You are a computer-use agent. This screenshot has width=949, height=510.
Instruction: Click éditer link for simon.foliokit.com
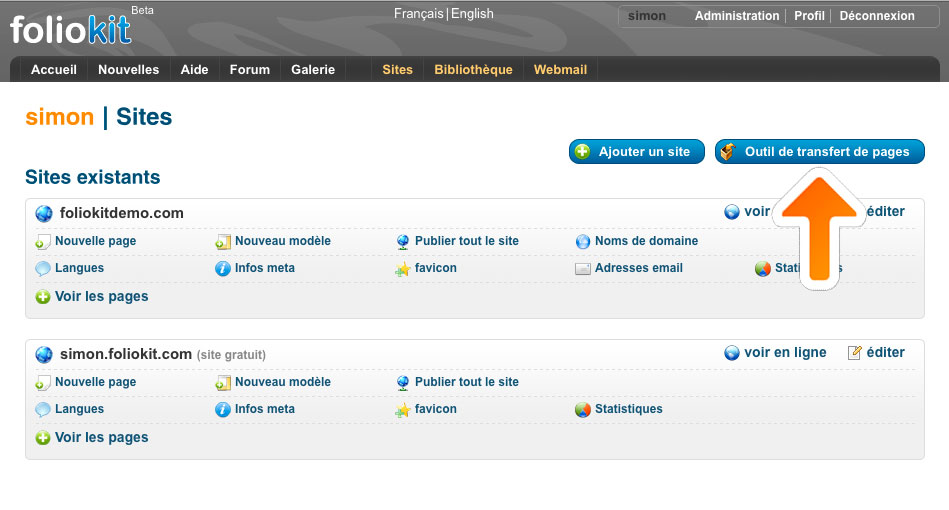pyautogui.click(x=885, y=353)
